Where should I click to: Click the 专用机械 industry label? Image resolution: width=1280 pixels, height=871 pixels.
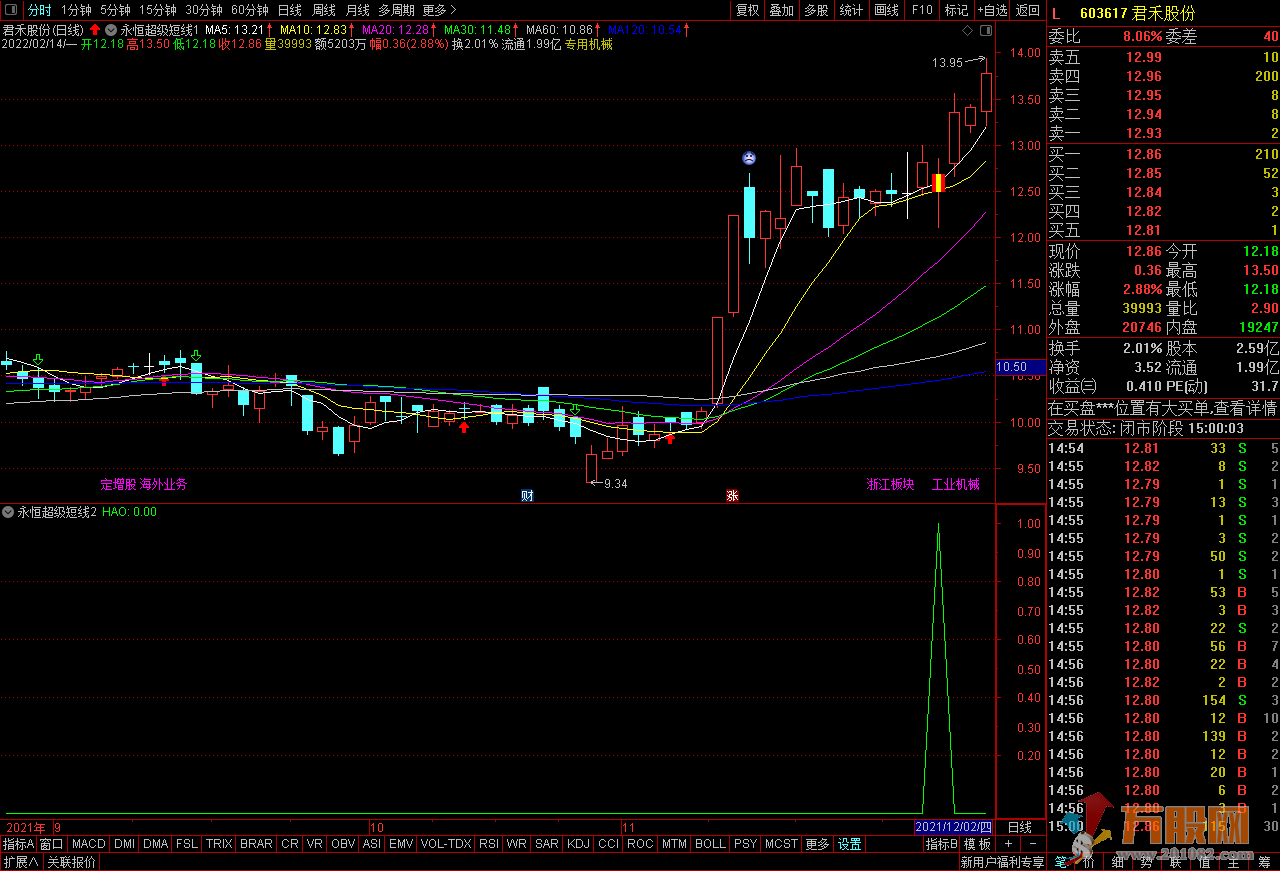coord(589,44)
